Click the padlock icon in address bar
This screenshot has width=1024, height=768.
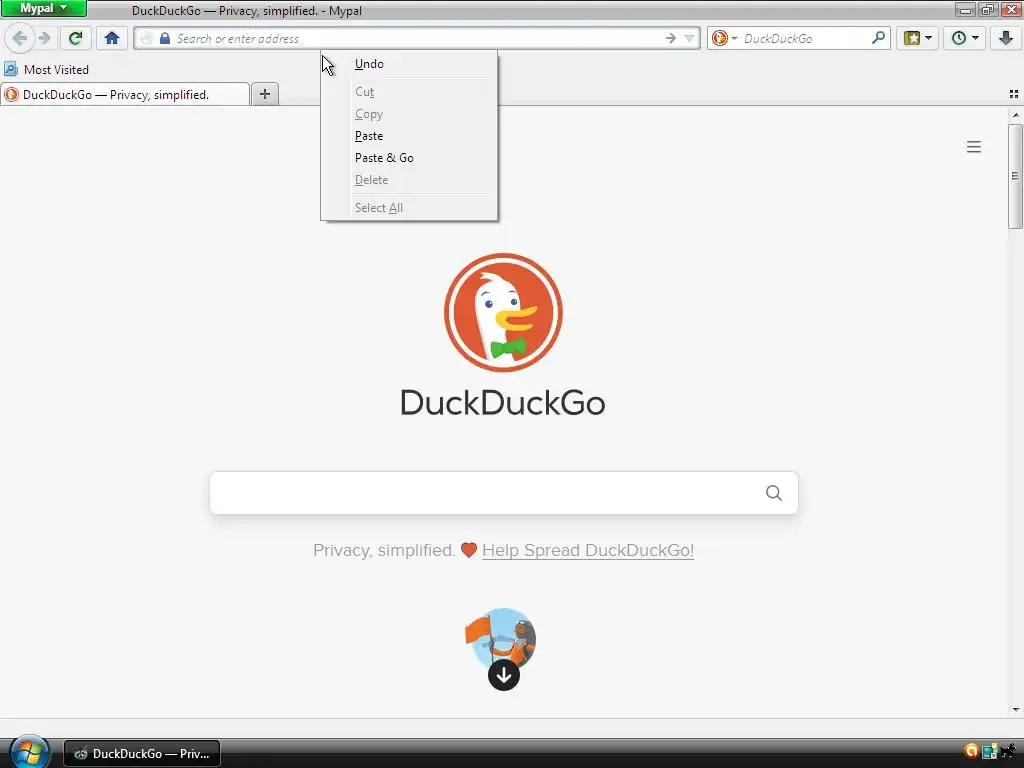(x=165, y=39)
